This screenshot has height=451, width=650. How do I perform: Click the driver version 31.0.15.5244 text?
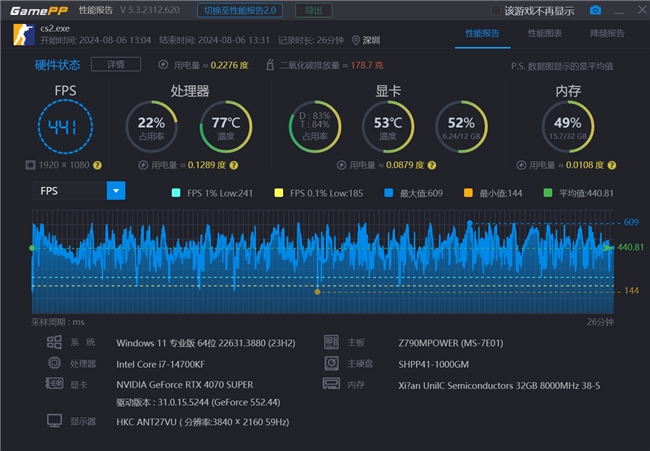click(198, 402)
